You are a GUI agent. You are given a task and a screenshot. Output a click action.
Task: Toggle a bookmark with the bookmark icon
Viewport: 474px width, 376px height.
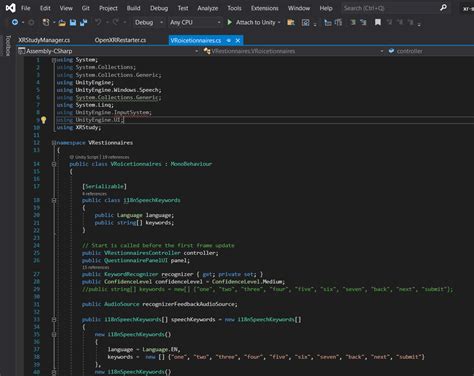(378, 22)
